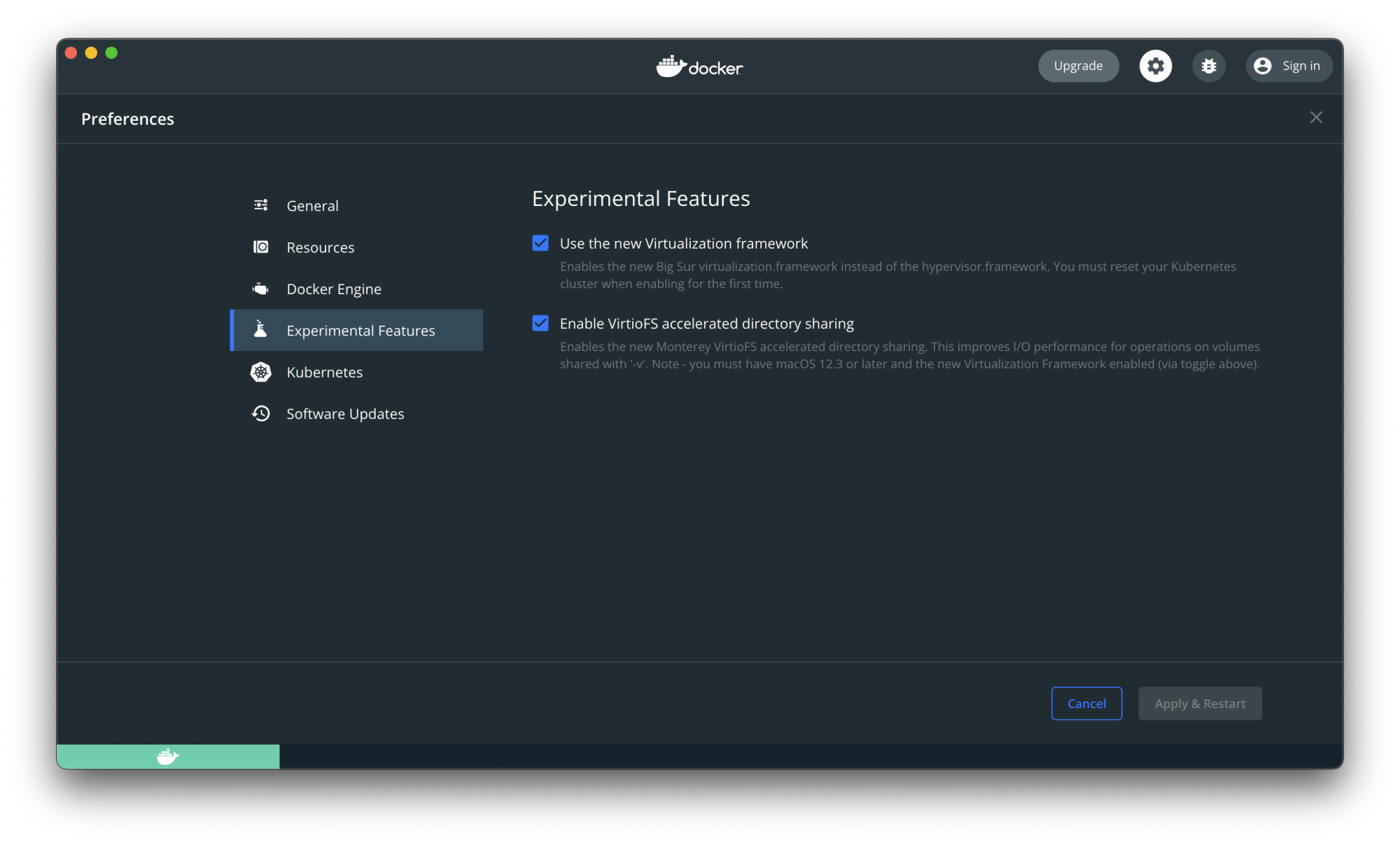Close the Preferences panel with X
This screenshot has height=844, width=1400.
click(1316, 118)
